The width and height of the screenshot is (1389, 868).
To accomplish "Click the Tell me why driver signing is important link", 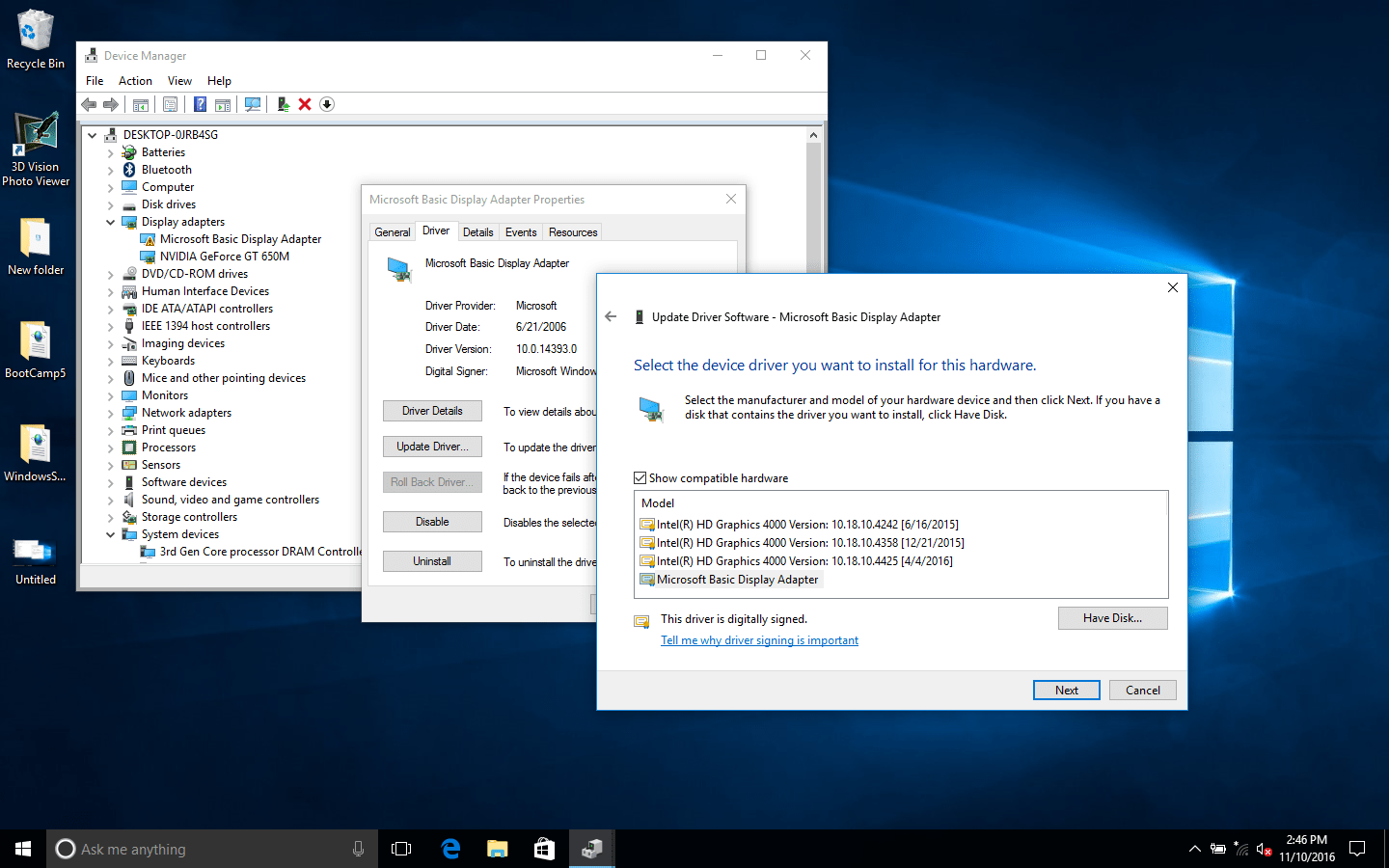I will click(759, 640).
